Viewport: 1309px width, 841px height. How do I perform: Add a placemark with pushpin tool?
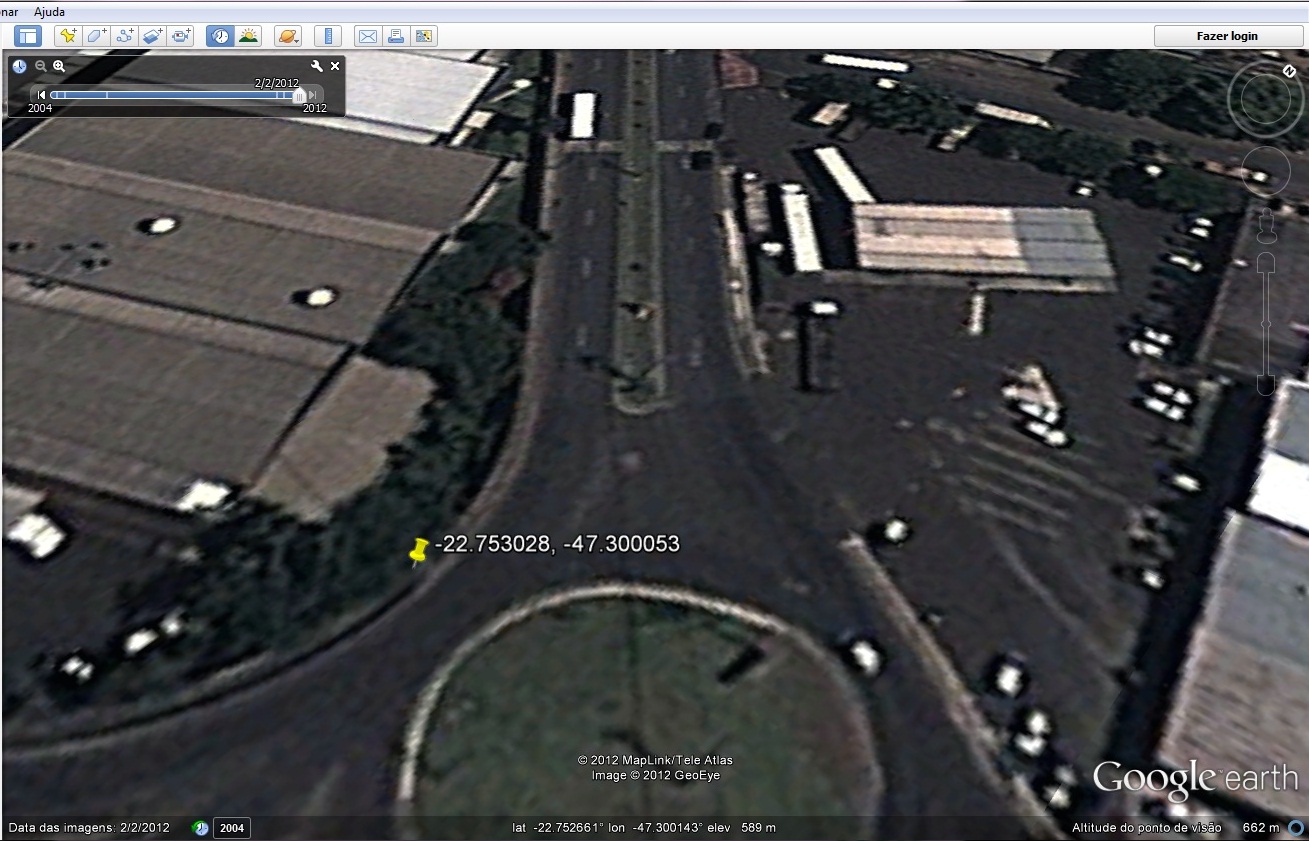click(x=68, y=36)
